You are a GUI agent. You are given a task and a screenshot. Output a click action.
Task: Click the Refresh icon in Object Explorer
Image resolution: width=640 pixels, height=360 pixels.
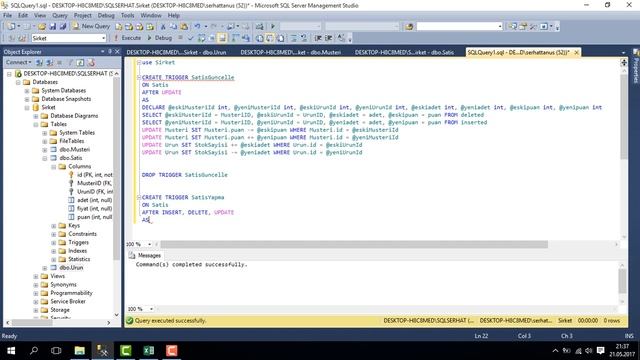click(x=80, y=62)
